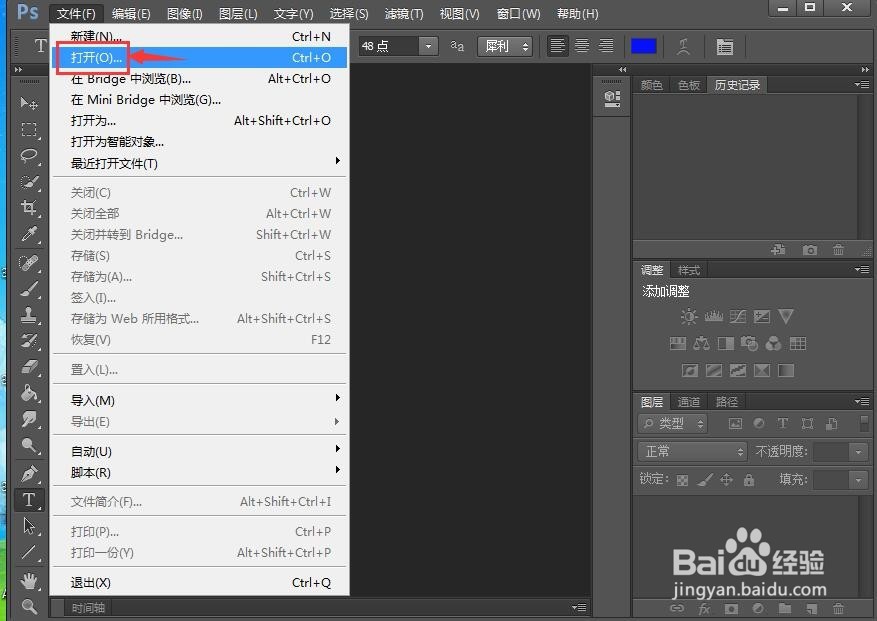This screenshot has width=877, height=621.
Task: Open anti-aliasing 犀利 dropdown
Action: pyautogui.click(x=505, y=46)
